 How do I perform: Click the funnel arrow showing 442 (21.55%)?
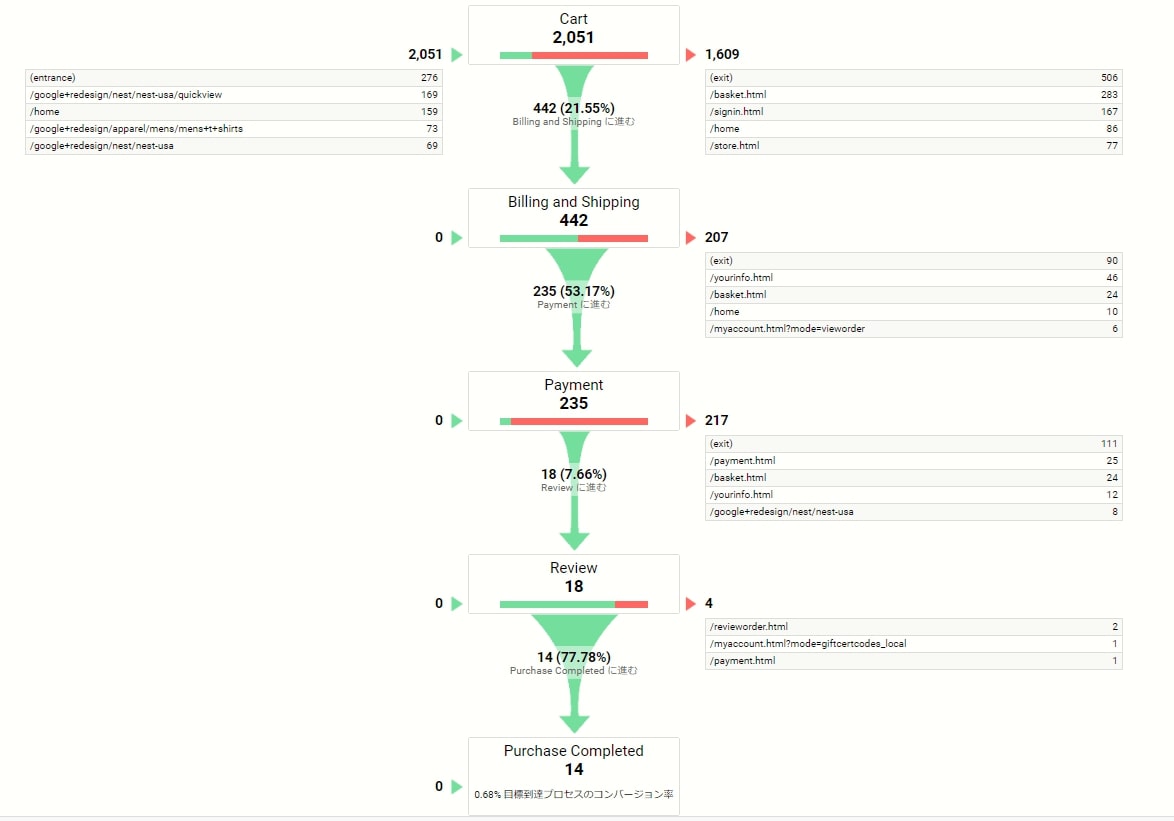point(574,124)
